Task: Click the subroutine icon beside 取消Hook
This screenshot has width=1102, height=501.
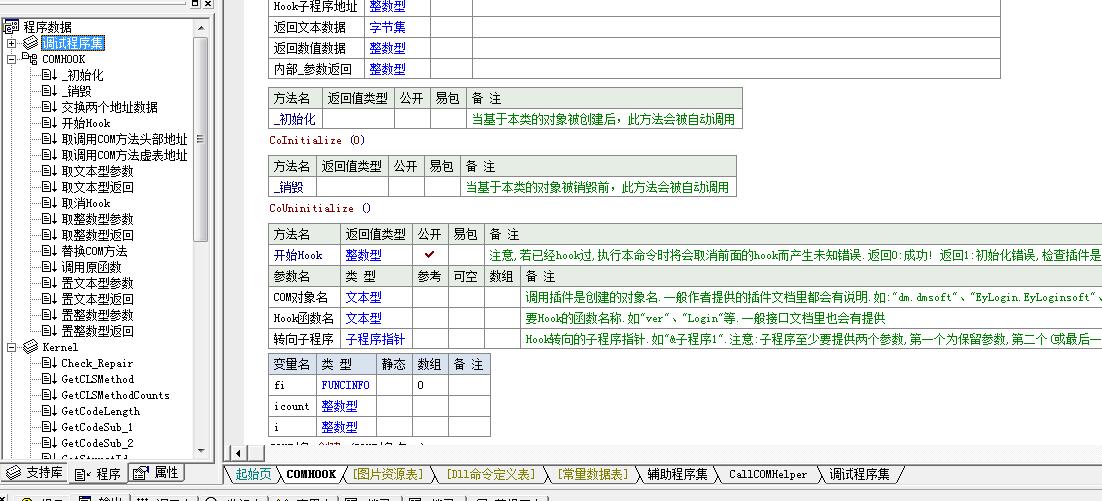Action: click(49, 203)
